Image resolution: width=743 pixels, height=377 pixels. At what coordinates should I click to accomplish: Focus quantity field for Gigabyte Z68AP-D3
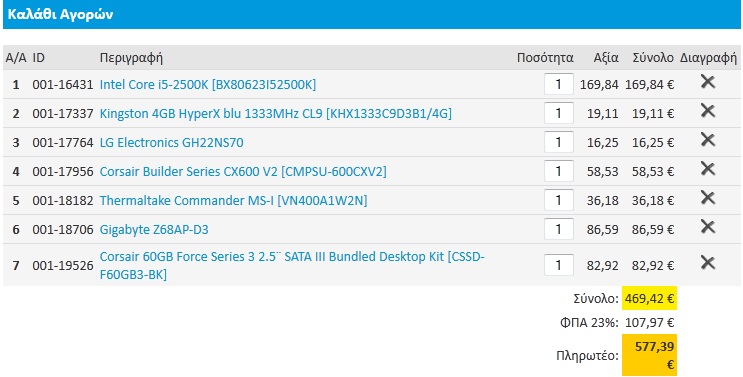click(x=559, y=229)
